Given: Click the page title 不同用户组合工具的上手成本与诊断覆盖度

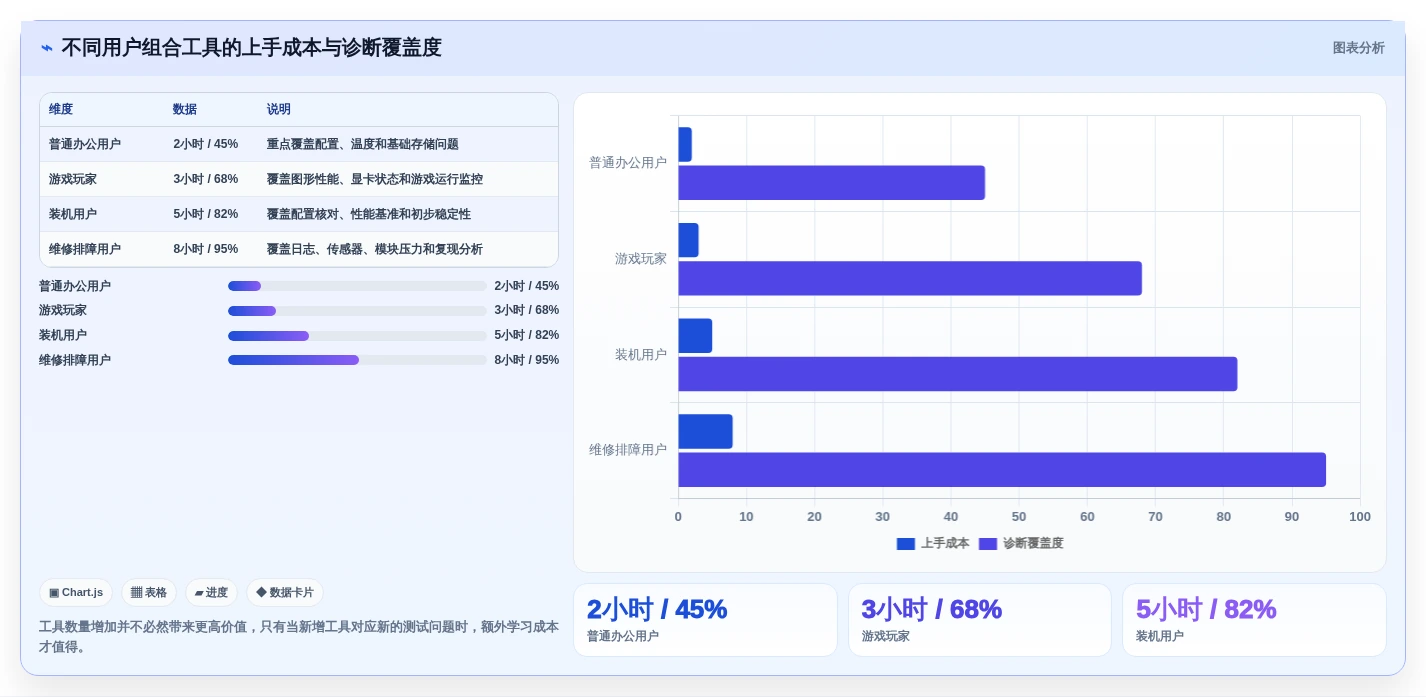Looking at the screenshot, I should [x=251, y=48].
